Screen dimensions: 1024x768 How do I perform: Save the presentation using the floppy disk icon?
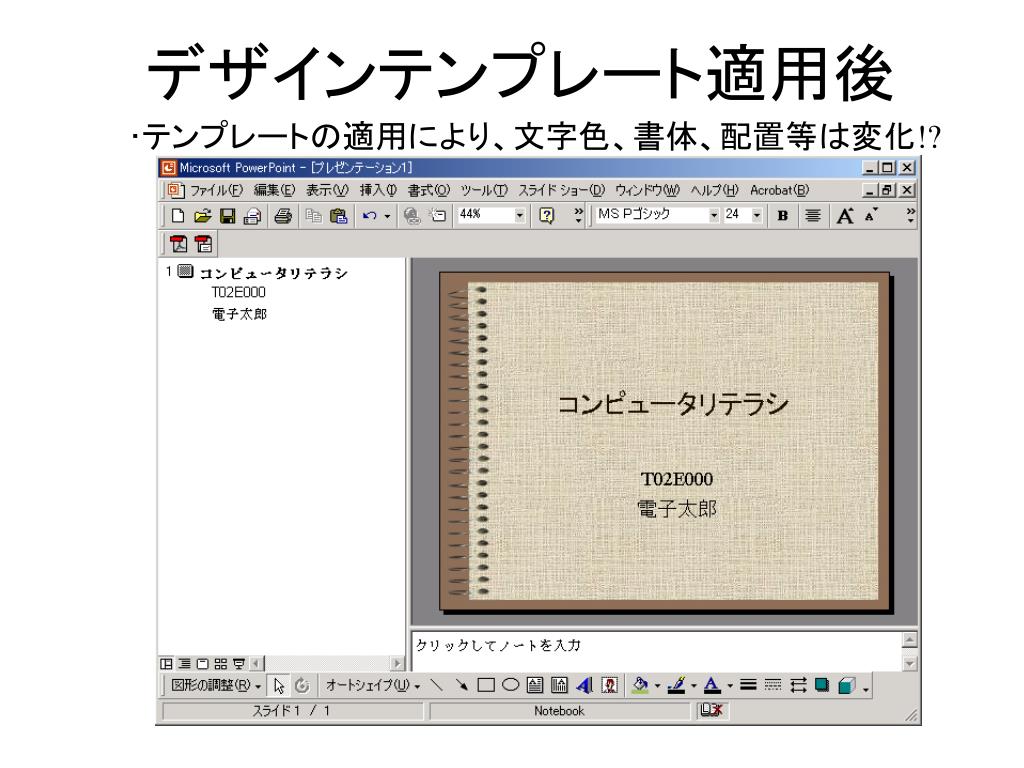click(x=227, y=216)
